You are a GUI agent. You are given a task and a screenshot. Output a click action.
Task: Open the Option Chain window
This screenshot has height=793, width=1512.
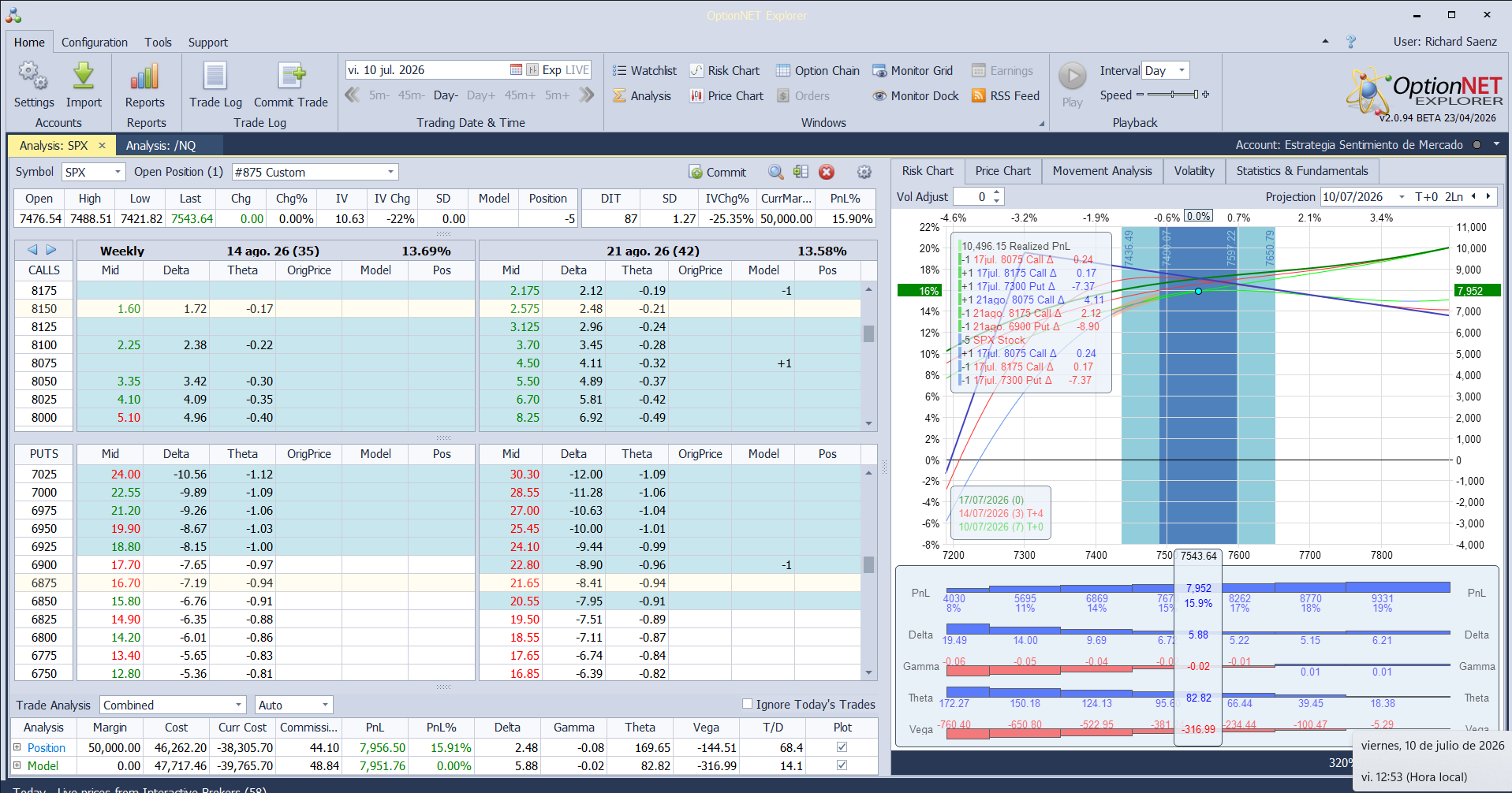tap(818, 71)
